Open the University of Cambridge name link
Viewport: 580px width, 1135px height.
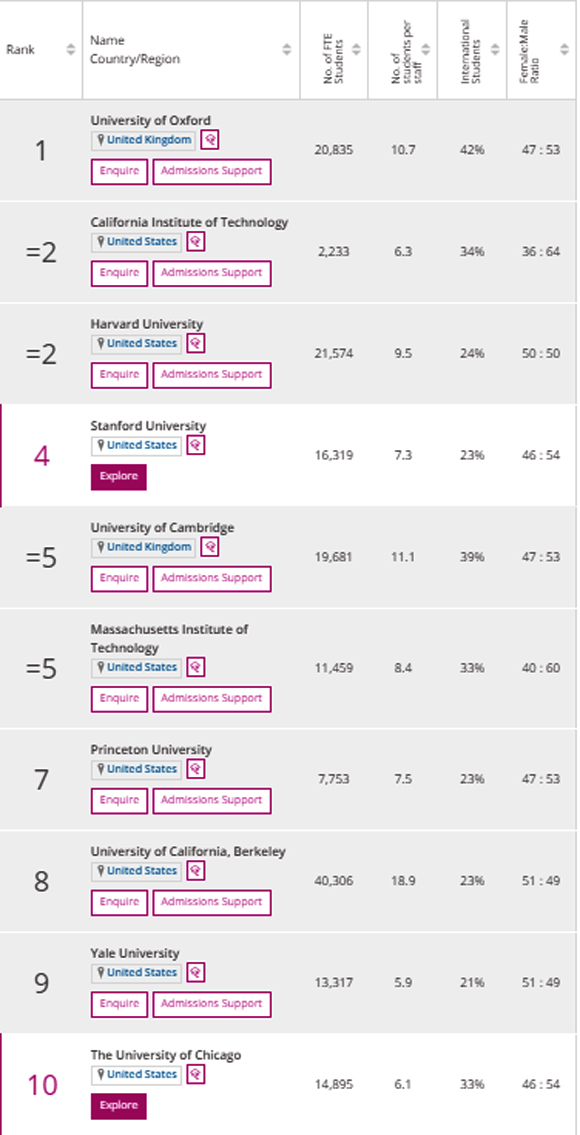click(162, 528)
